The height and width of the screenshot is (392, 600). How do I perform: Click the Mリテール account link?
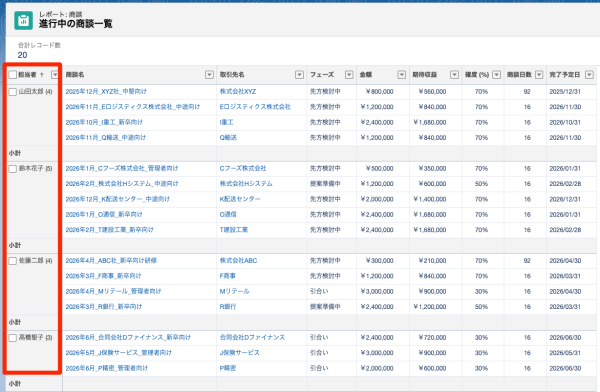point(235,291)
